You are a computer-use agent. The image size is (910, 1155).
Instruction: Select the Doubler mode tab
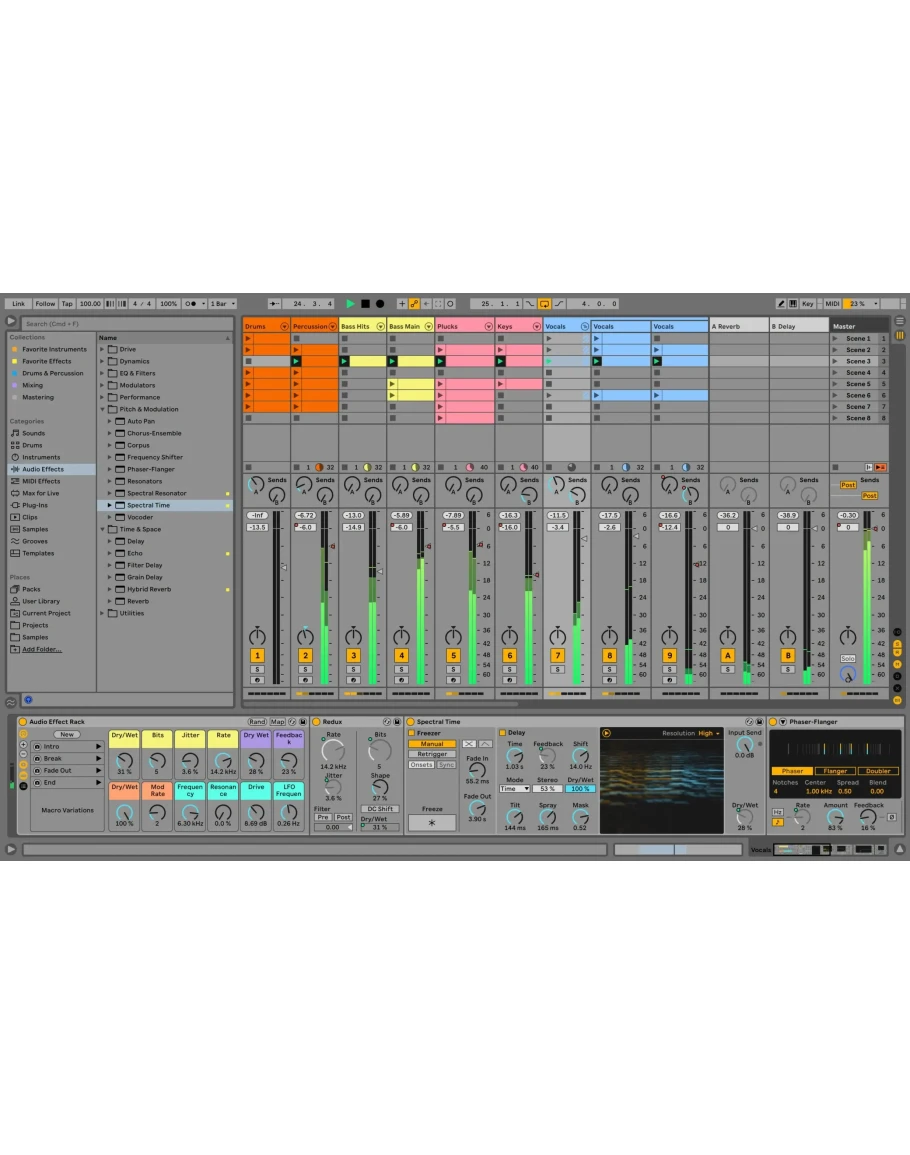[x=879, y=771]
